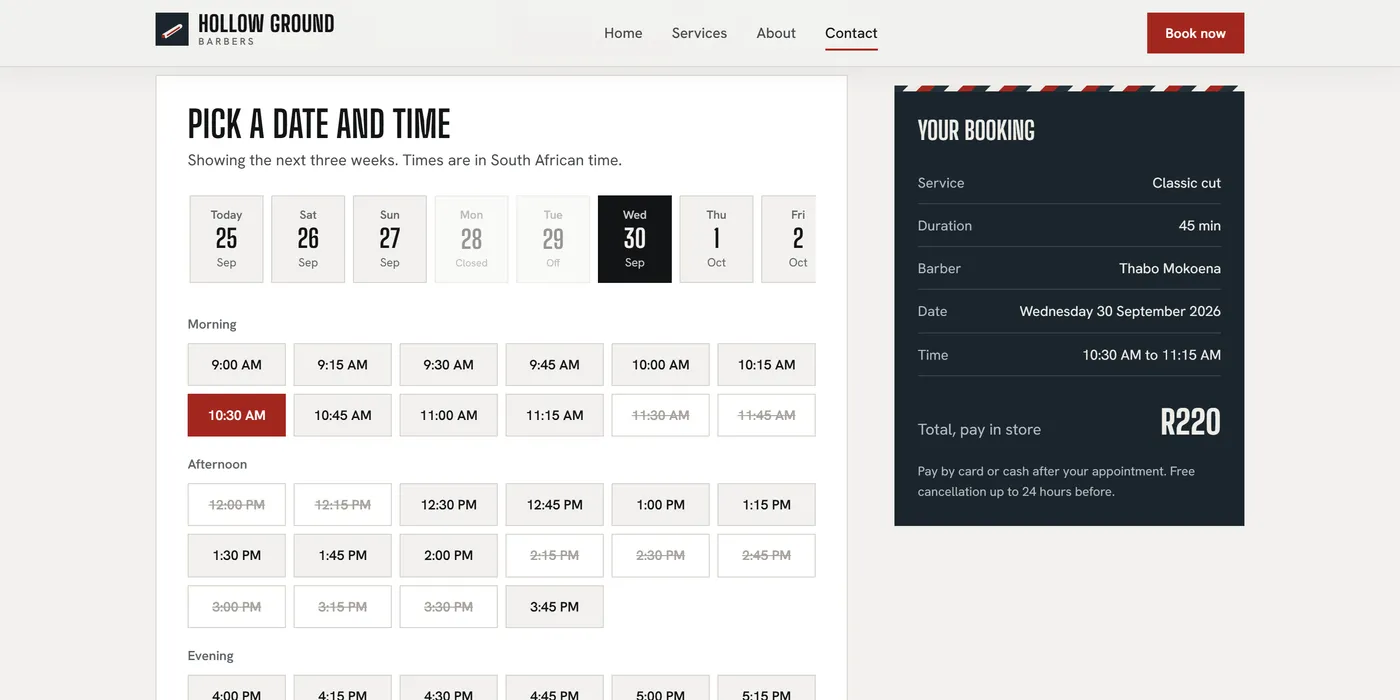Select the 3:45 PM time slot

(x=555, y=607)
